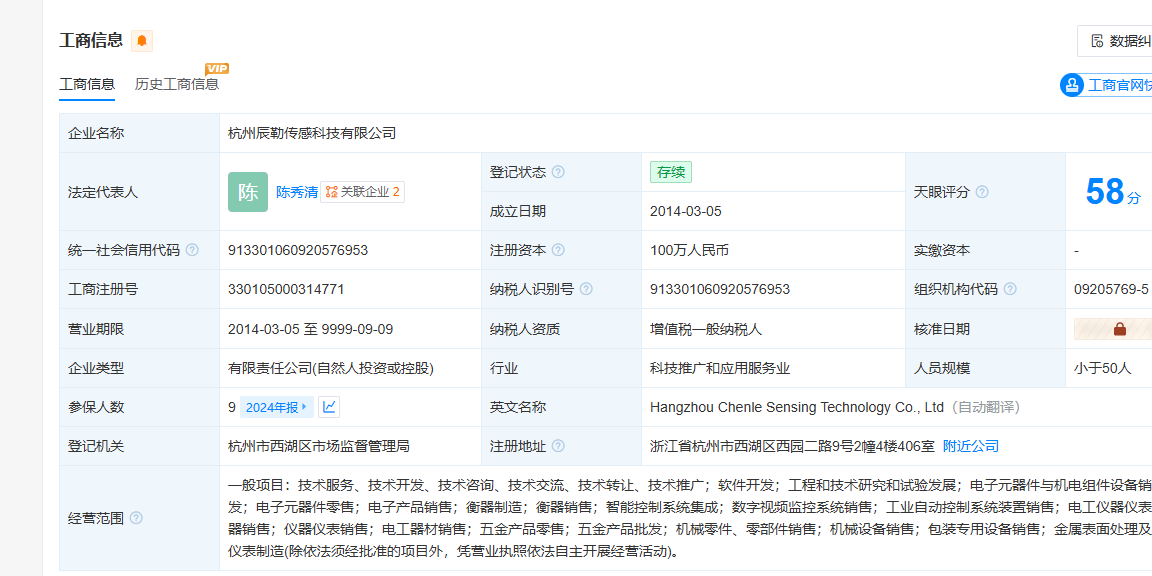This screenshot has height=576, width=1152.
Task: Click help icon beside 组织机构代码
Action: pos(1010,289)
